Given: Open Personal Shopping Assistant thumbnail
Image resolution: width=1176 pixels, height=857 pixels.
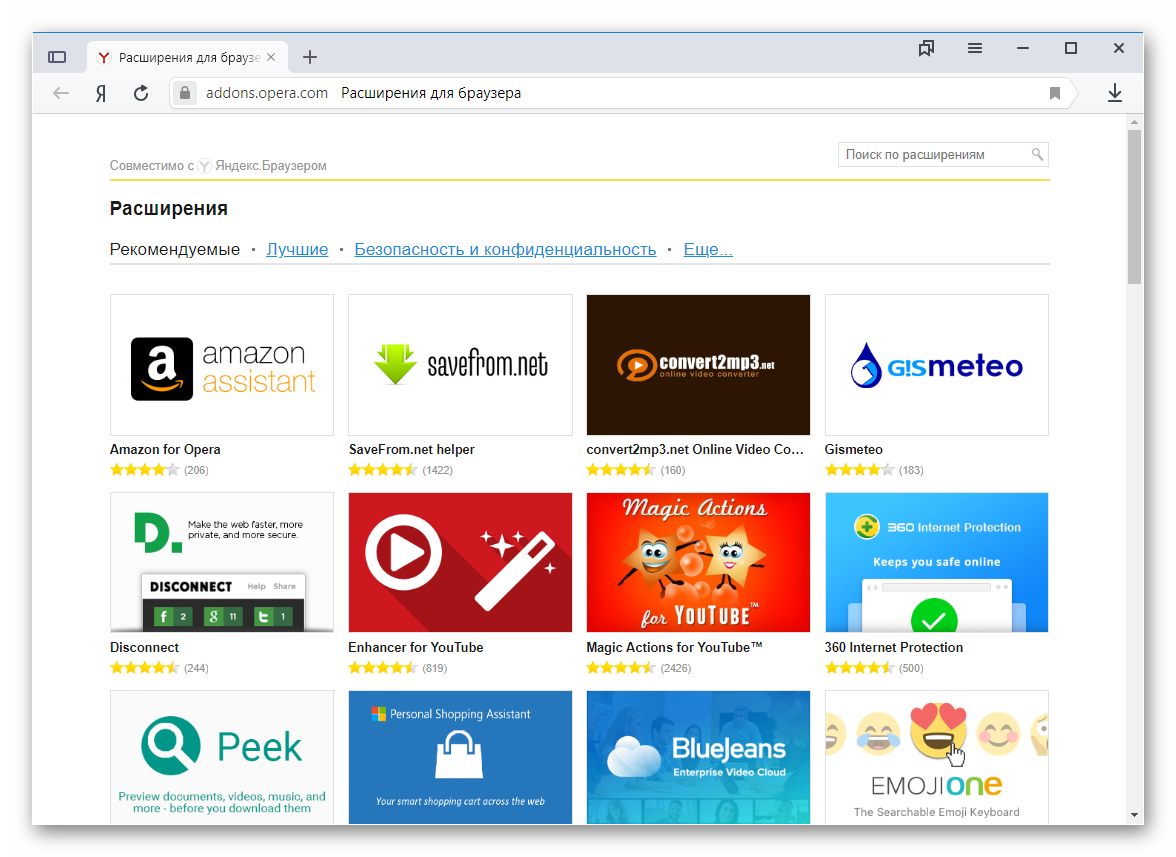Looking at the screenshot, I should (460, 757).
